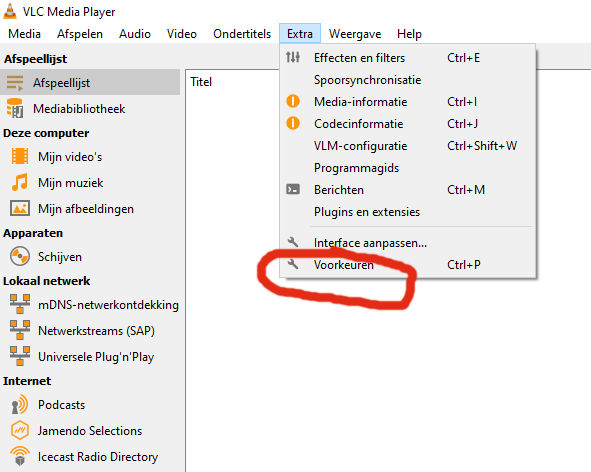Open the Afspelen menu
The width and height of the screenshot is (591, 472).
tap(80, 34)
